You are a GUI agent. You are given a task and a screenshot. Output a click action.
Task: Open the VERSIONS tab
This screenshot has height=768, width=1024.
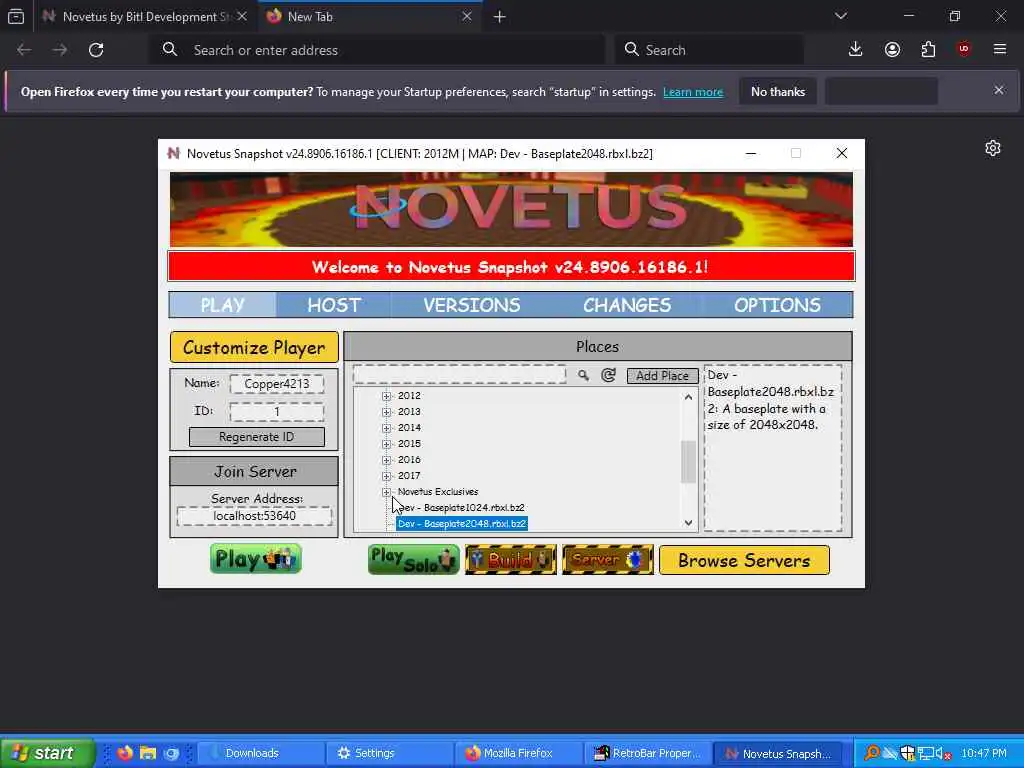coord(472,305)
